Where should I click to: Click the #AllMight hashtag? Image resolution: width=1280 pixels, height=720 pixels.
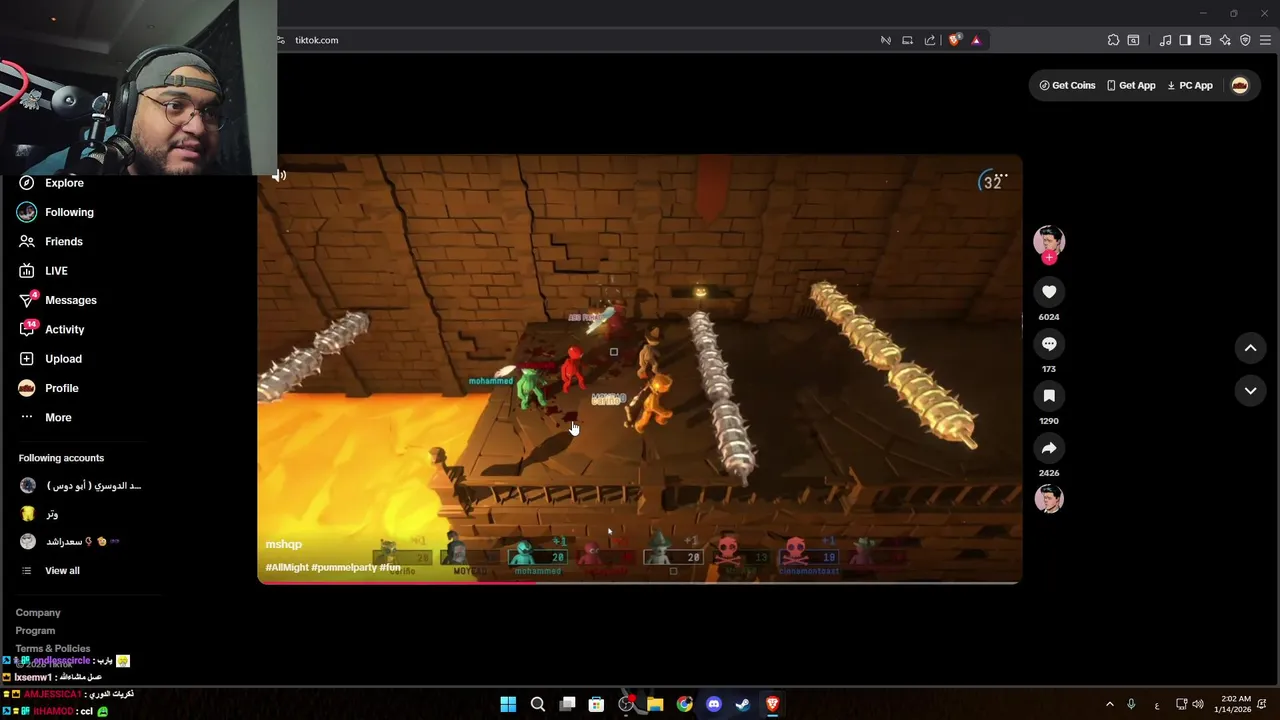pos(287,568)
